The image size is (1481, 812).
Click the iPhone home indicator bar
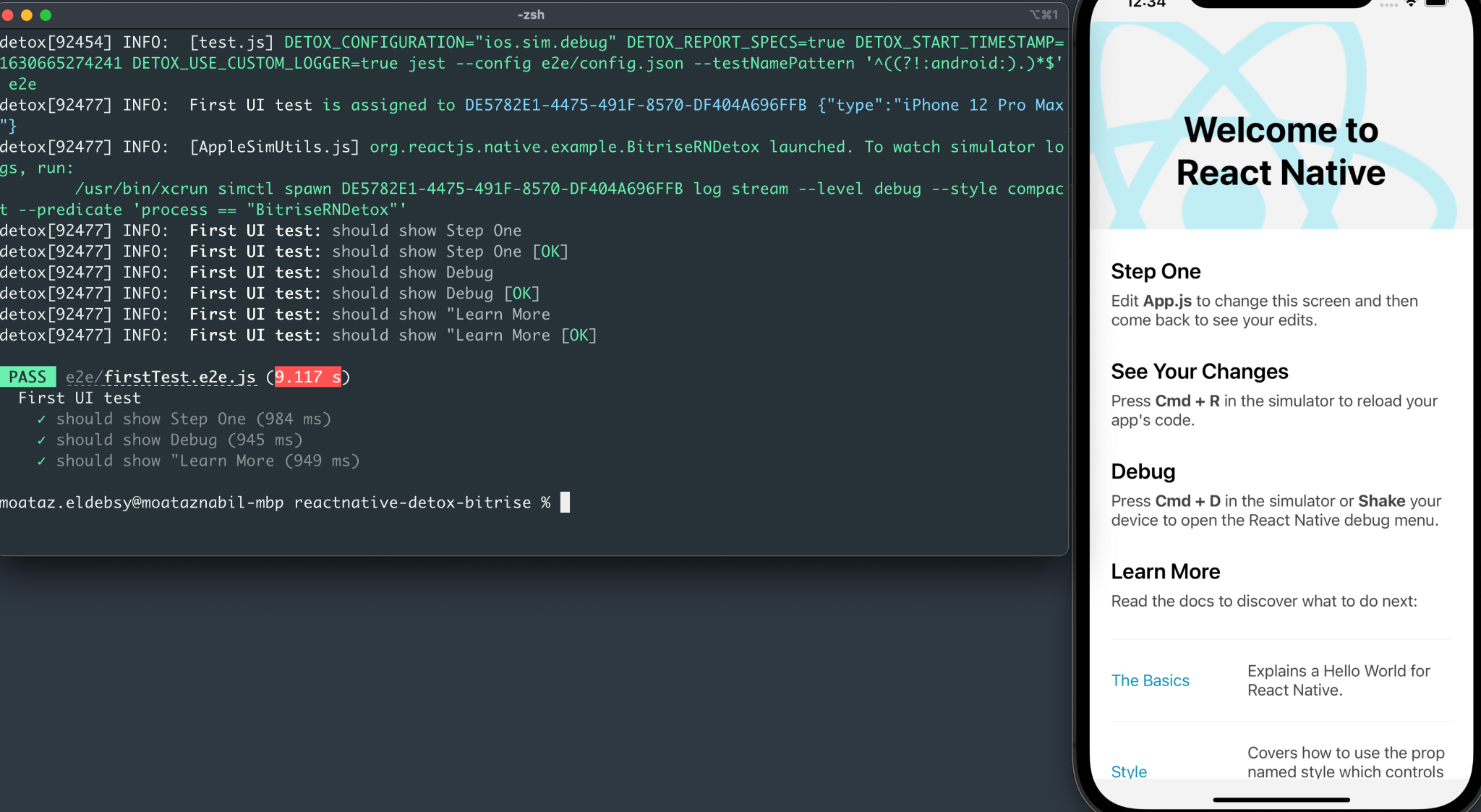(1281, 800)
